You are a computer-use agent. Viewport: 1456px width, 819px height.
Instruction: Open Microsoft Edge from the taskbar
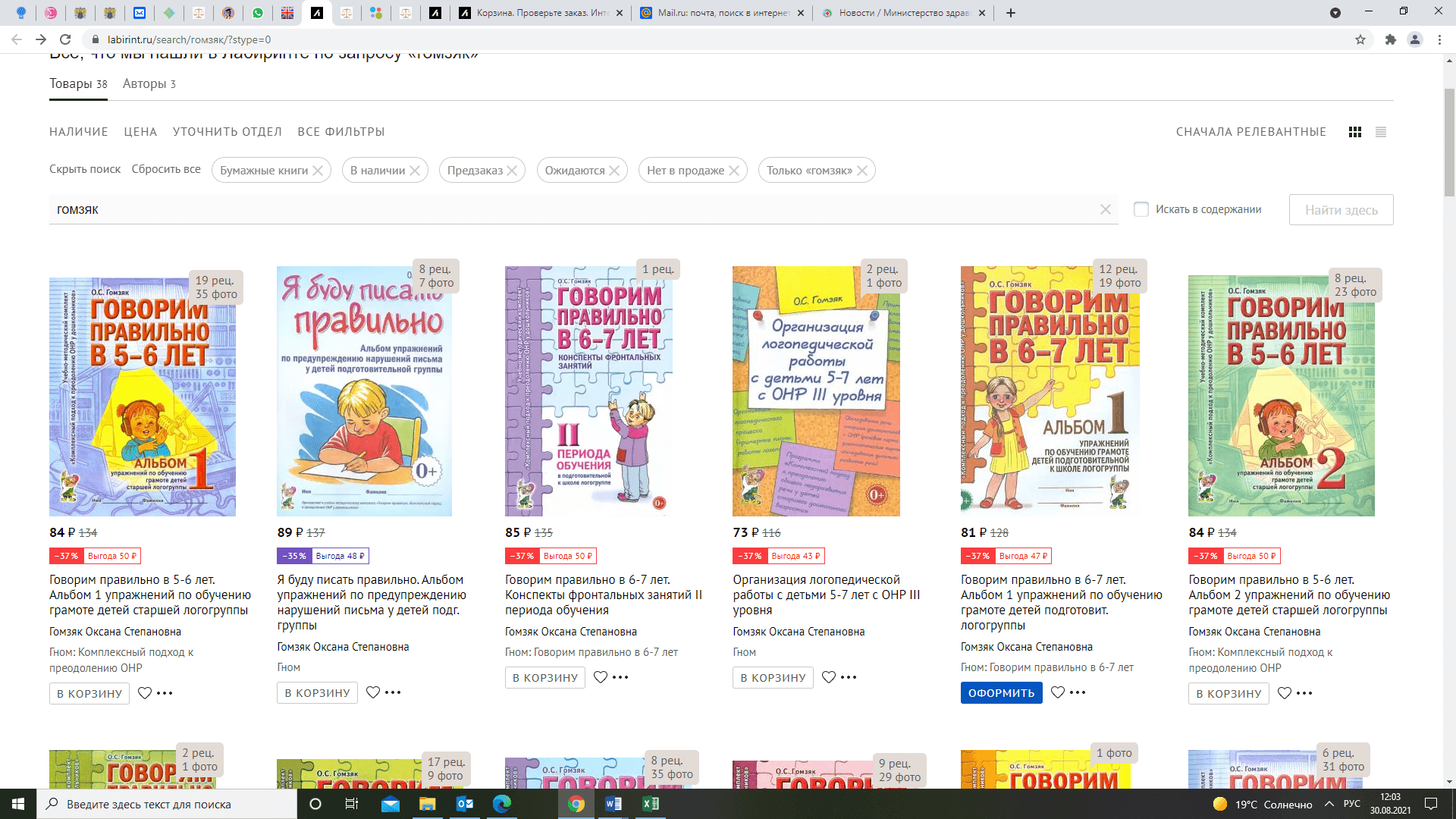click(x=502, y=804)
